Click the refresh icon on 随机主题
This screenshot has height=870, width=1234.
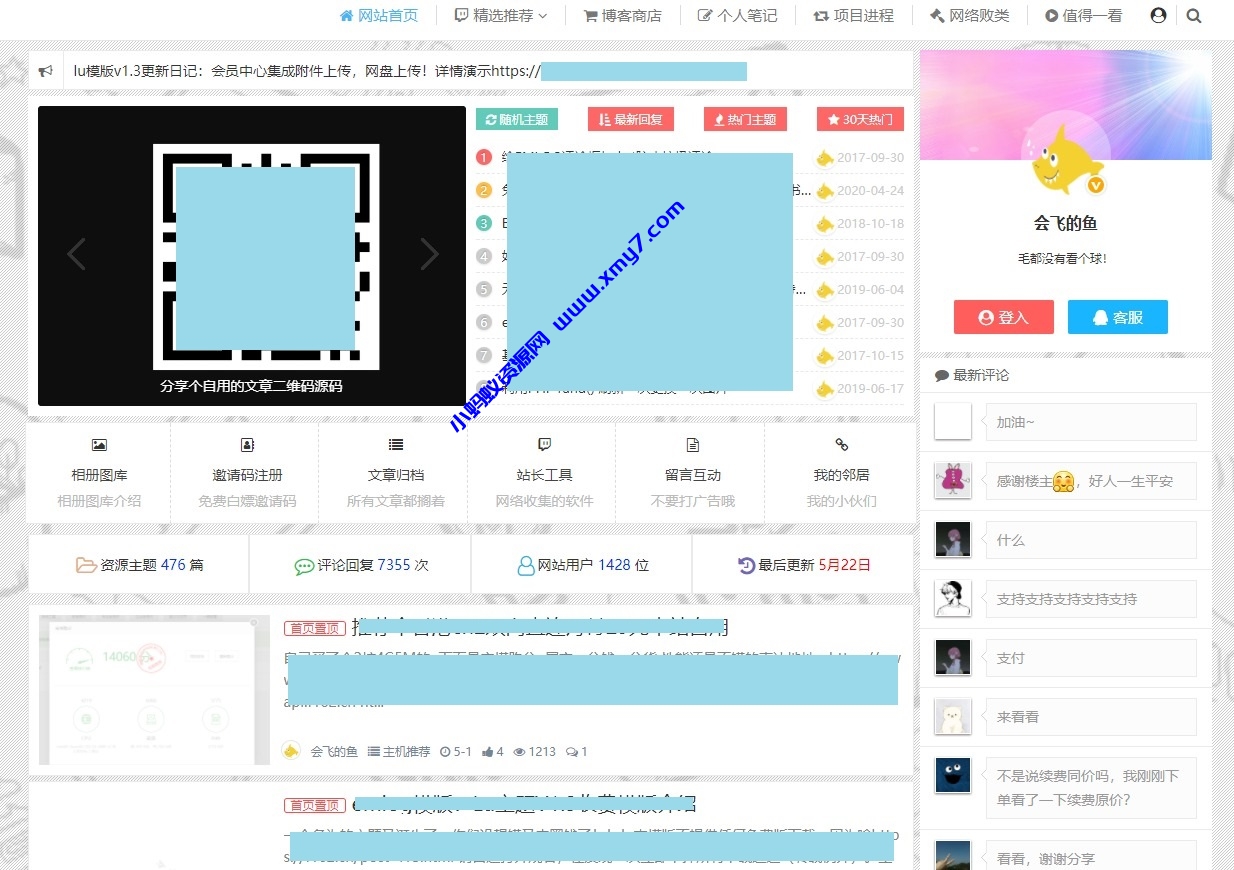490,118
